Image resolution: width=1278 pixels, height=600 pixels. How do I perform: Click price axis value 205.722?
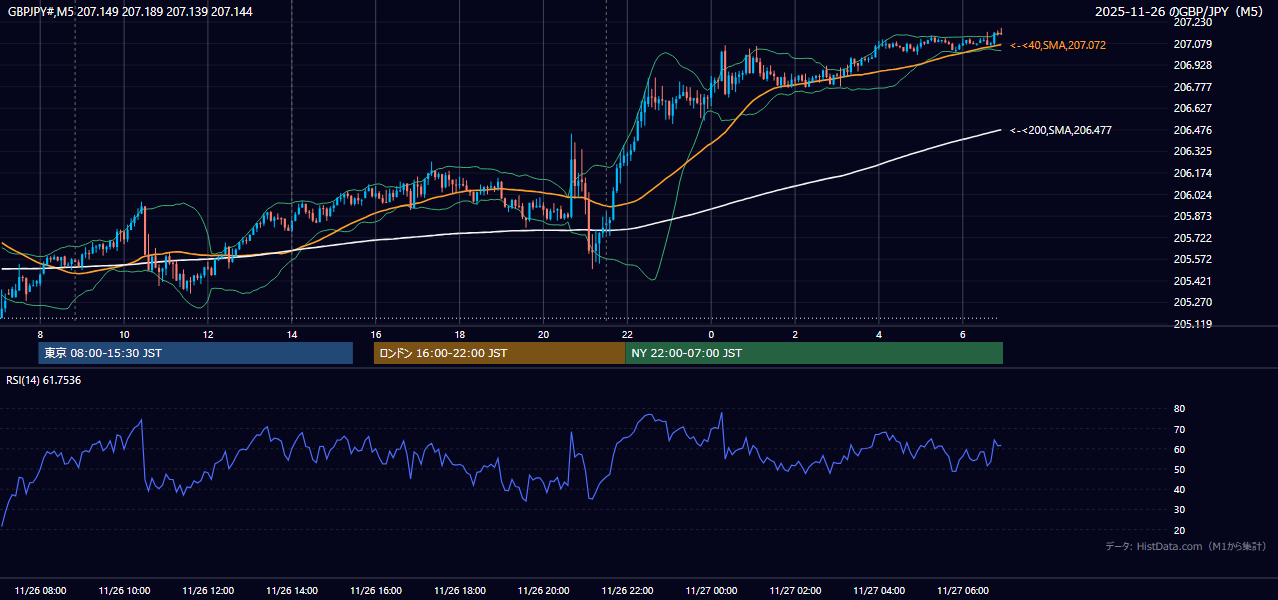[1192, 238]
